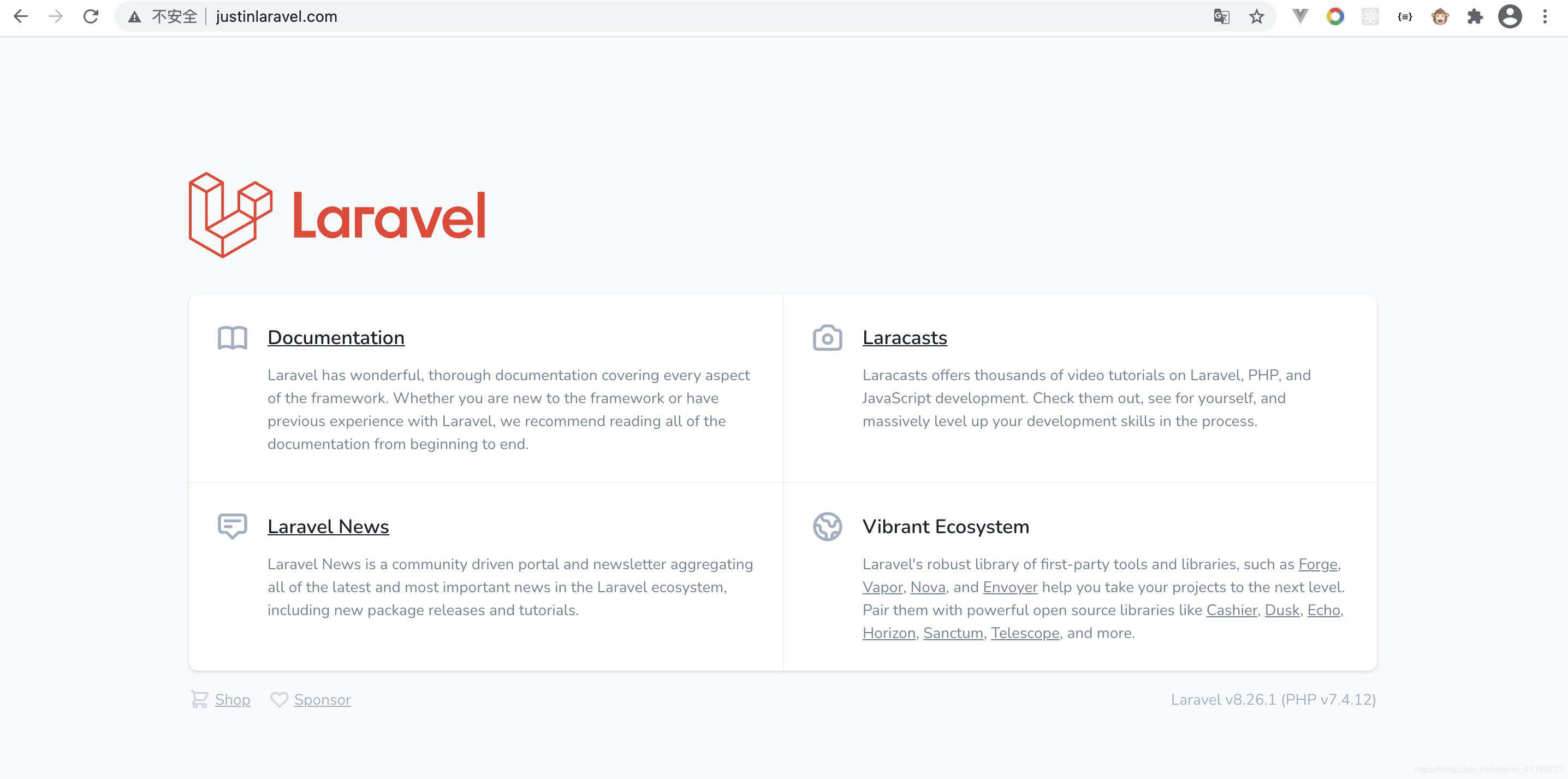The width and height of the screenshot is (1568, 779).
Task: Open the Shop link in footer
Action: pyautogui.click(x=233, y=699)
